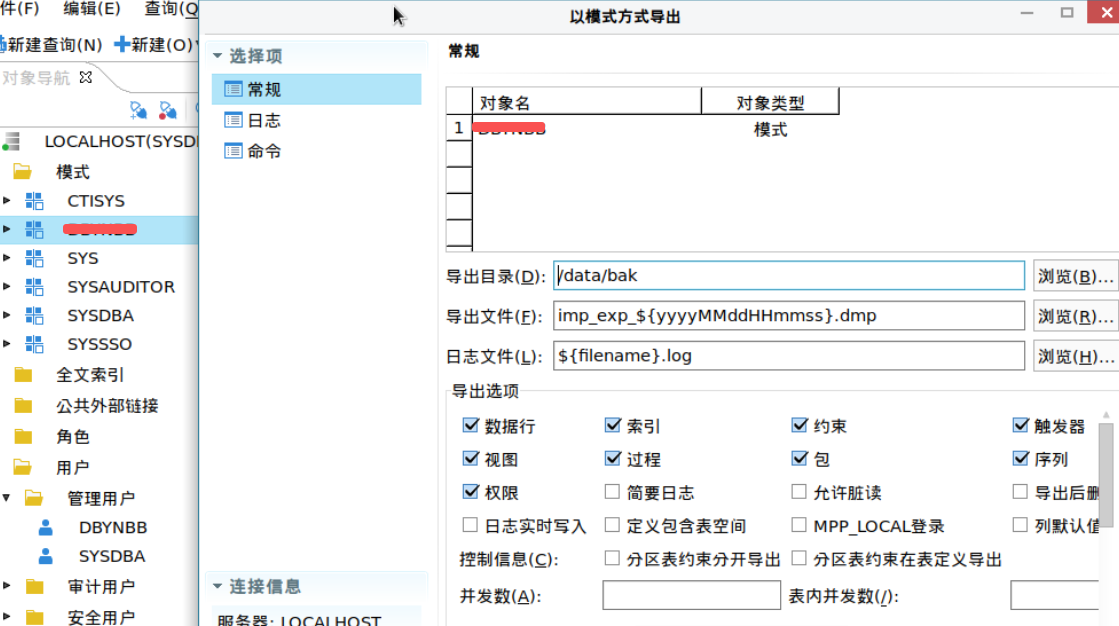Expand the 审计用户 tree node
Viewport: 1119px width, 626px height.
(x=7, y=586)
